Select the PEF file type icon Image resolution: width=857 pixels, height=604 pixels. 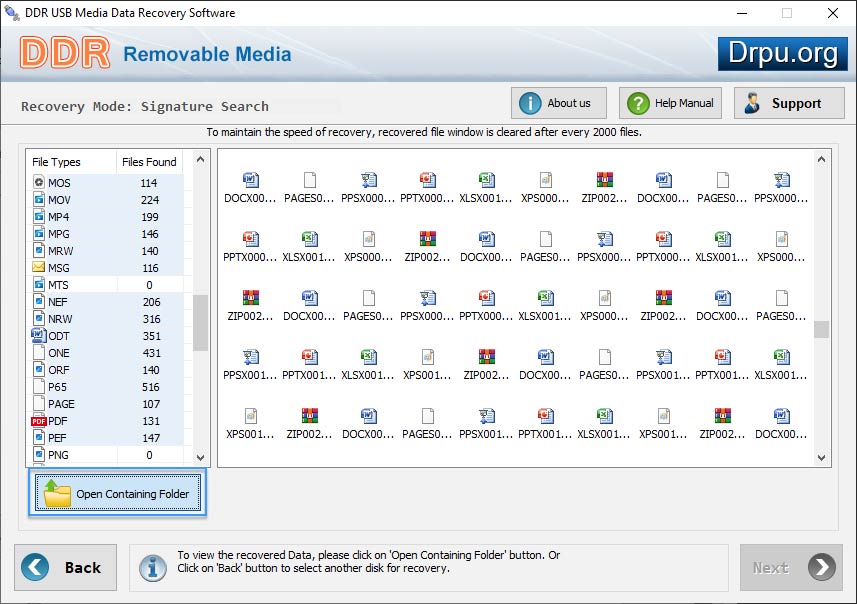tap(39, 437)
